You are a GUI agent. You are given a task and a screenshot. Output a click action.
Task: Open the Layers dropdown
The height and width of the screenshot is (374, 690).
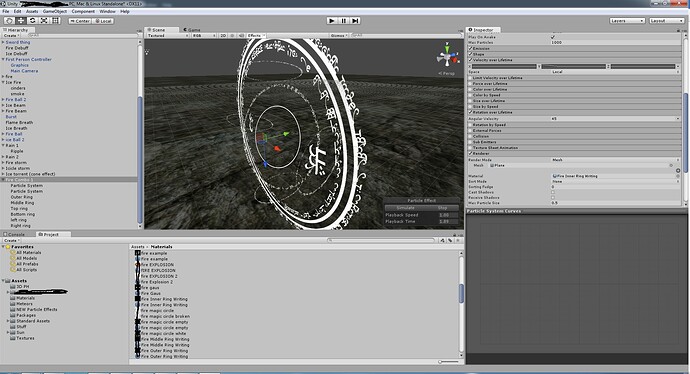tap(628, 21)
